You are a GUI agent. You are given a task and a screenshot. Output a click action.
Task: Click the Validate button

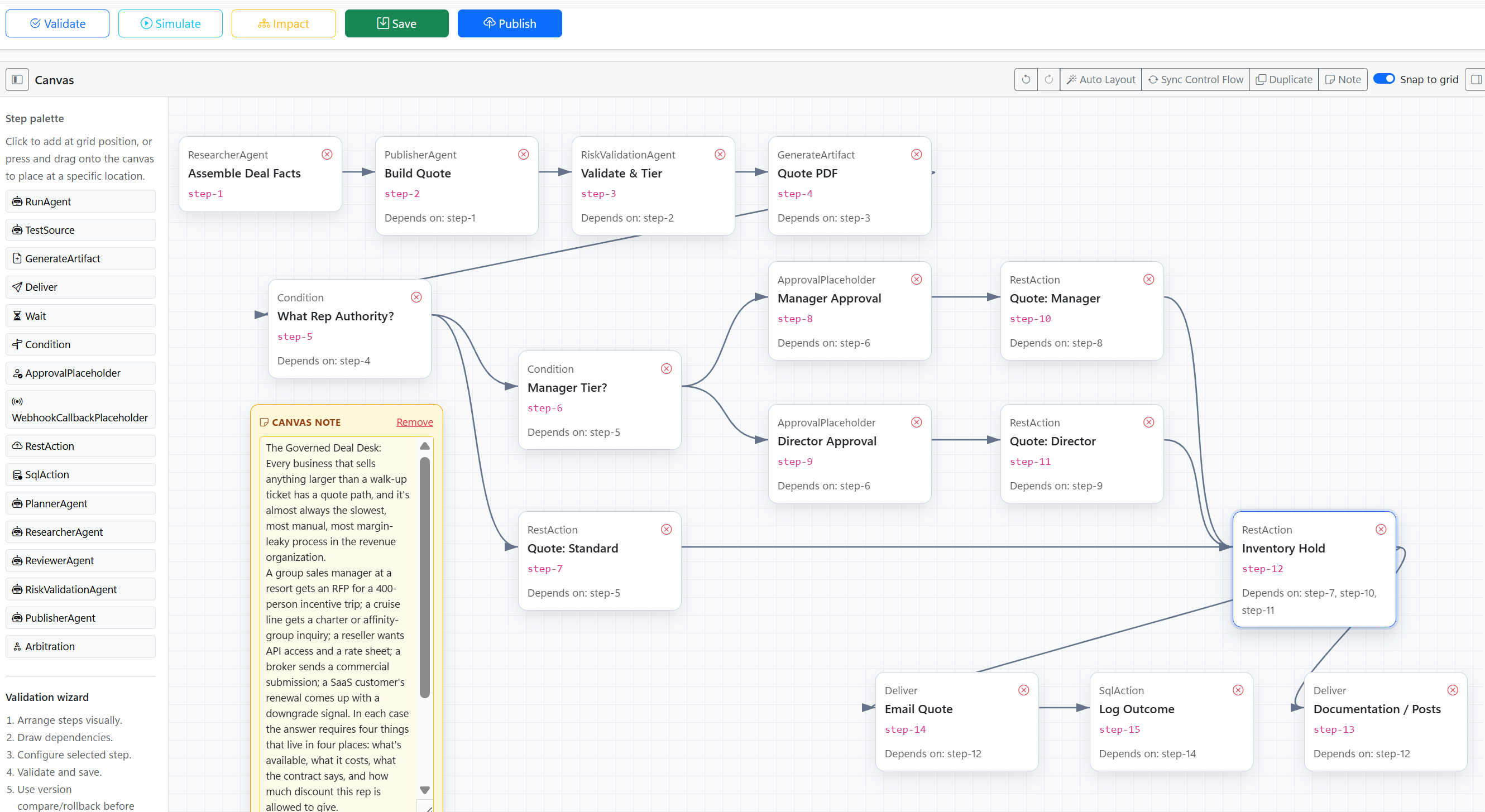click(x=57, y=23)
